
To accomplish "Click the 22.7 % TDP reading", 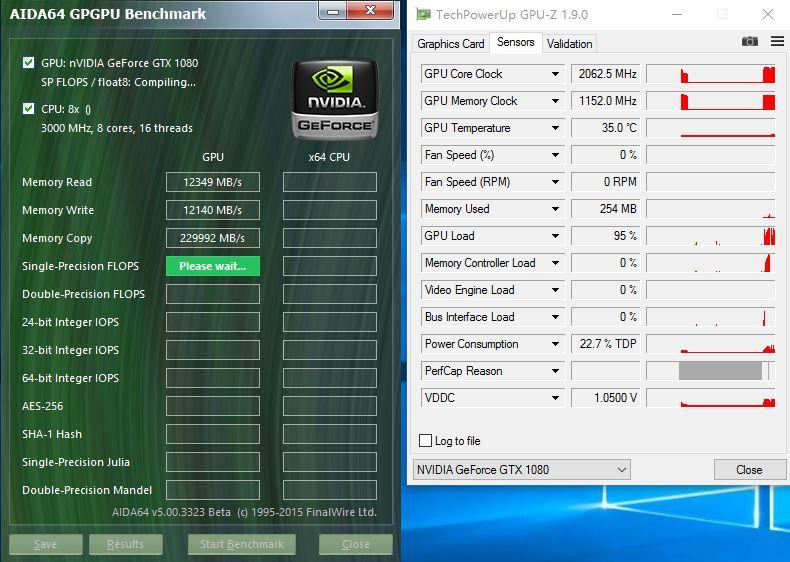I will pyautogui.click(x=606, y=344).
